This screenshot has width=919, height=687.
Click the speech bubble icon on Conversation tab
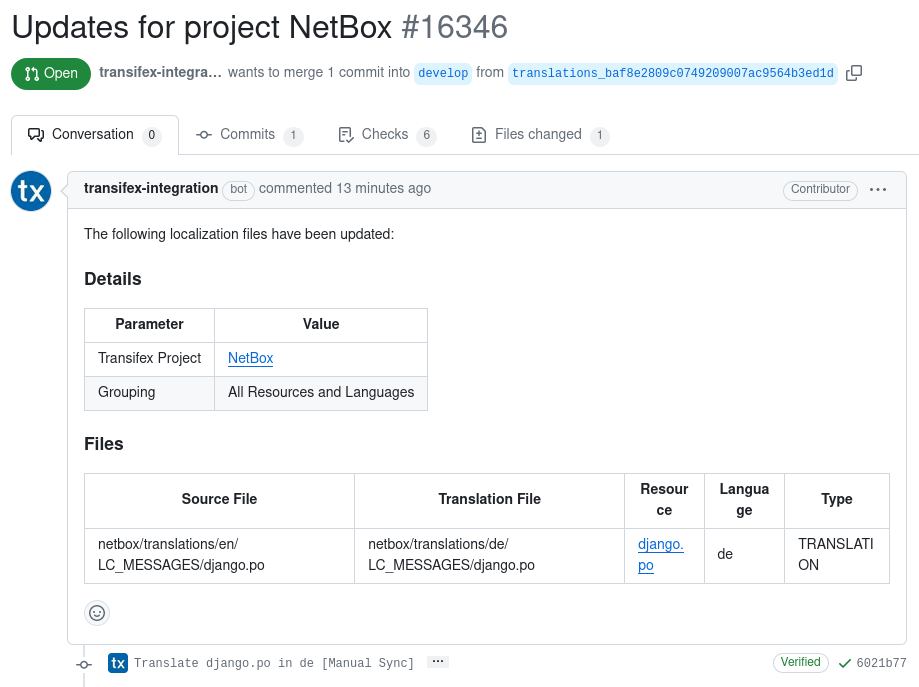pyautogui.click(x=34, y=134)
